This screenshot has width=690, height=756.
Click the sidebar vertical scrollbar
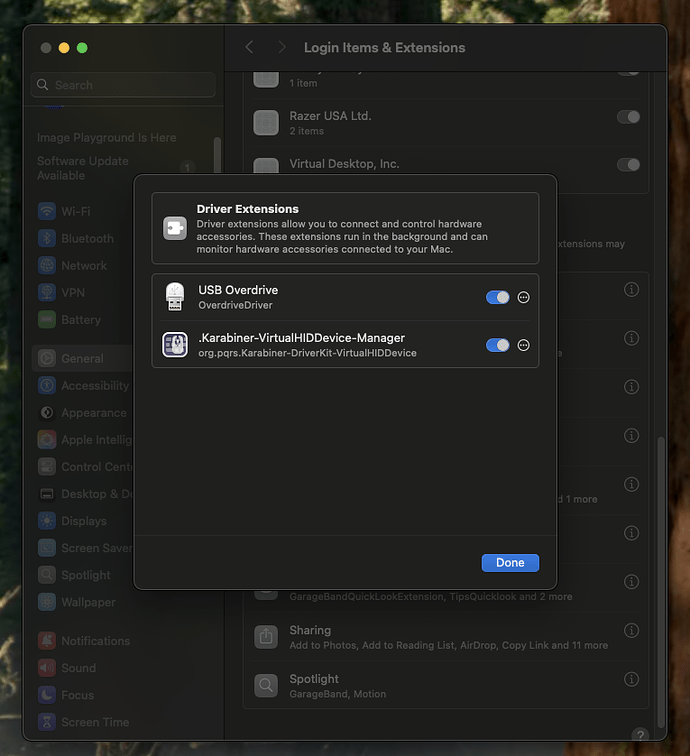point(217,155)
